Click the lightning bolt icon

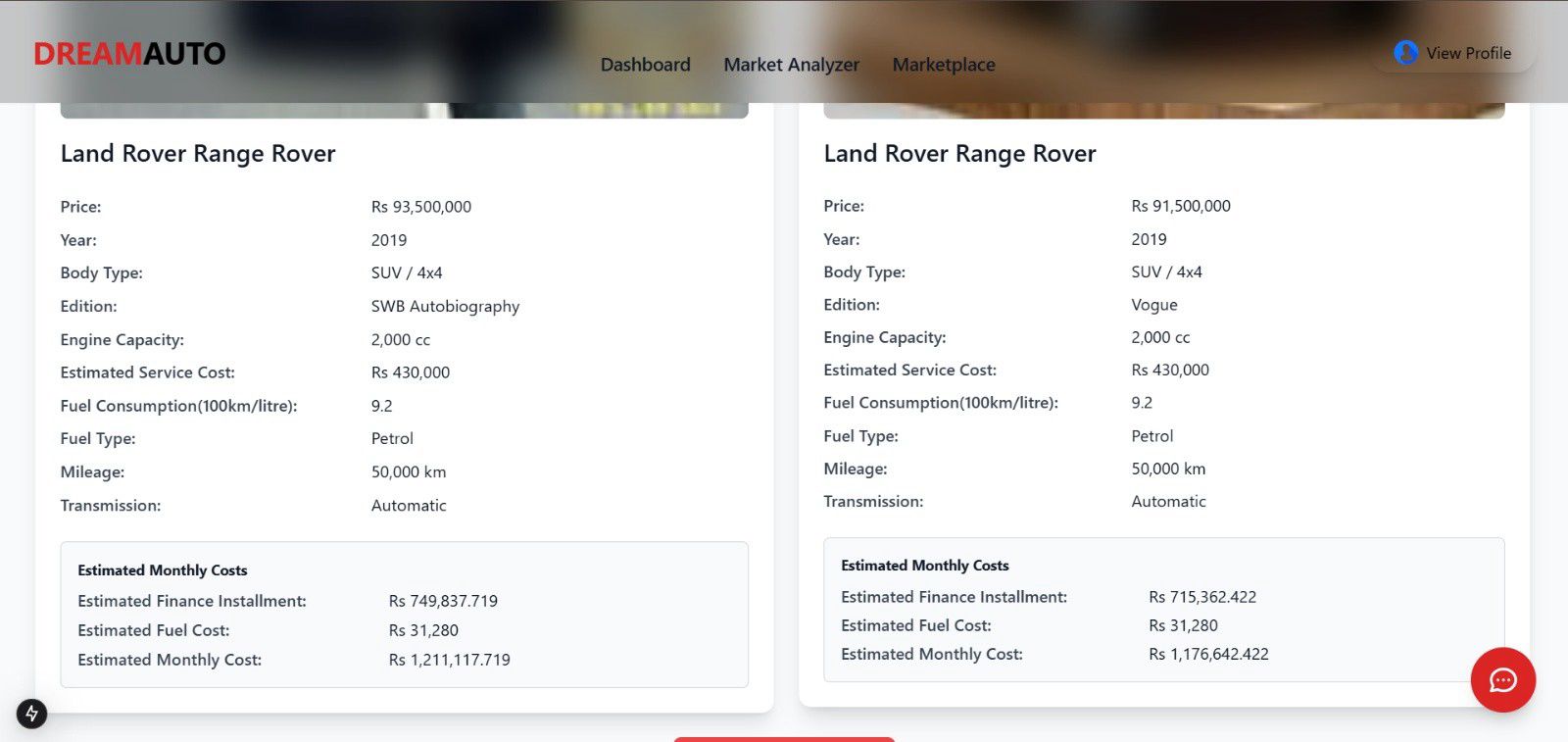pyautogui.click(x=31, y=713)
